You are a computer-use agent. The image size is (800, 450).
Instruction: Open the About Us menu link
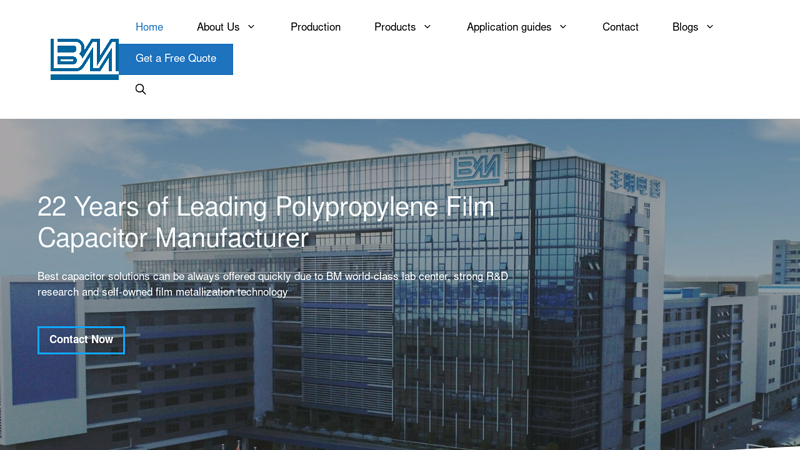(218, 27)
